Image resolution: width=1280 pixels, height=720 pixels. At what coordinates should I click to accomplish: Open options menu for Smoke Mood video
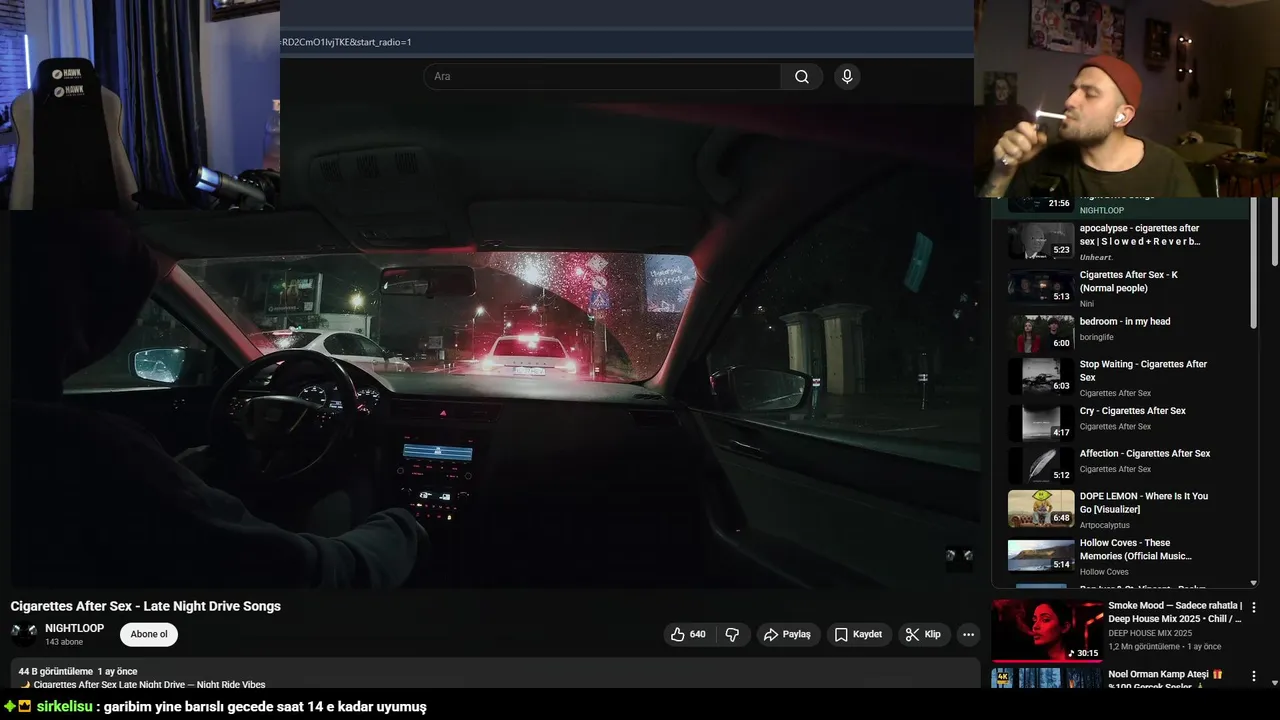pos(1254,607)
